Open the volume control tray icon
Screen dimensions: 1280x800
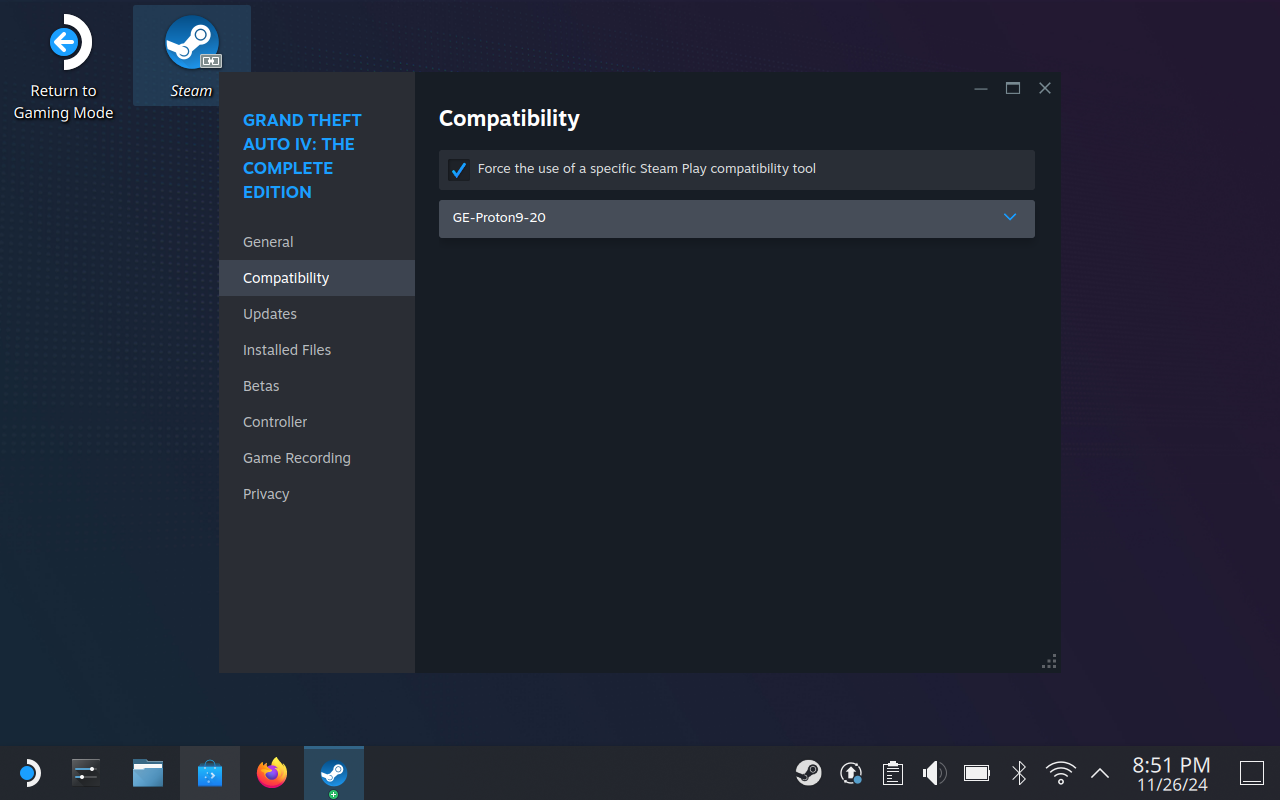coord(934,773)
